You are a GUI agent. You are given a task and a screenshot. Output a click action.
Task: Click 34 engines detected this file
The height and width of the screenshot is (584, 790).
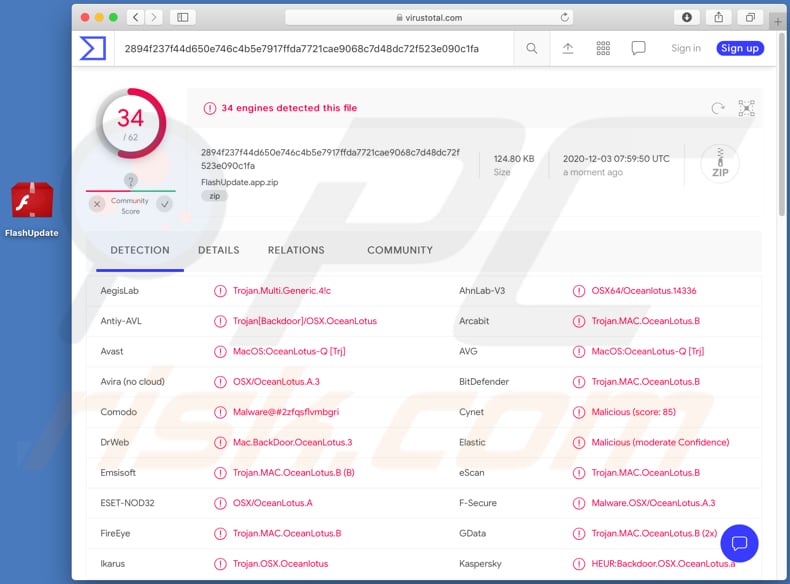point(289,108)
